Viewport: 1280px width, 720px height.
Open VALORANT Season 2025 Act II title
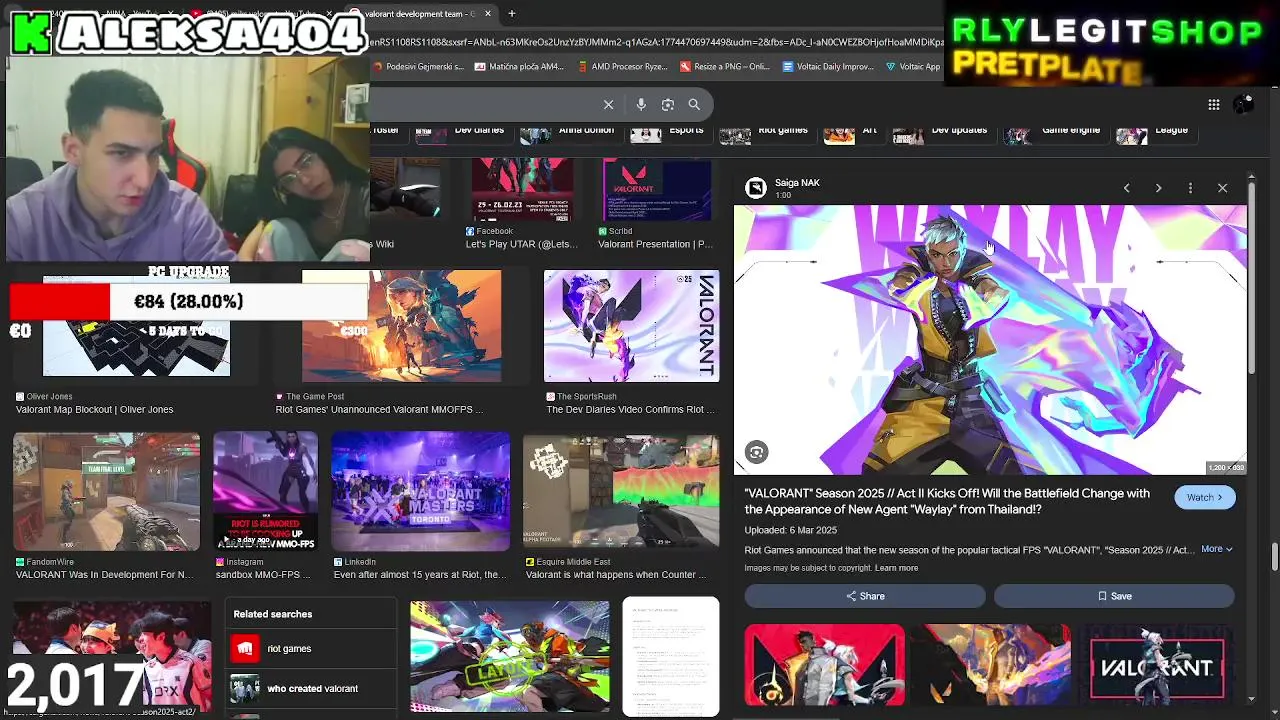[x=947, y=501]
